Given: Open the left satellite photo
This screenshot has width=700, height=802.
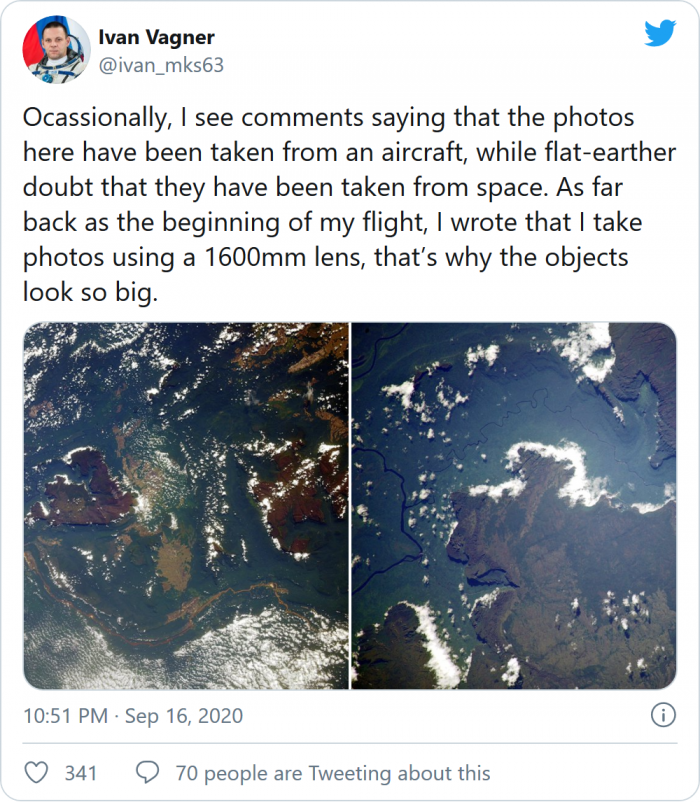Looking at the screenshot, I should (x=186, y=505).
